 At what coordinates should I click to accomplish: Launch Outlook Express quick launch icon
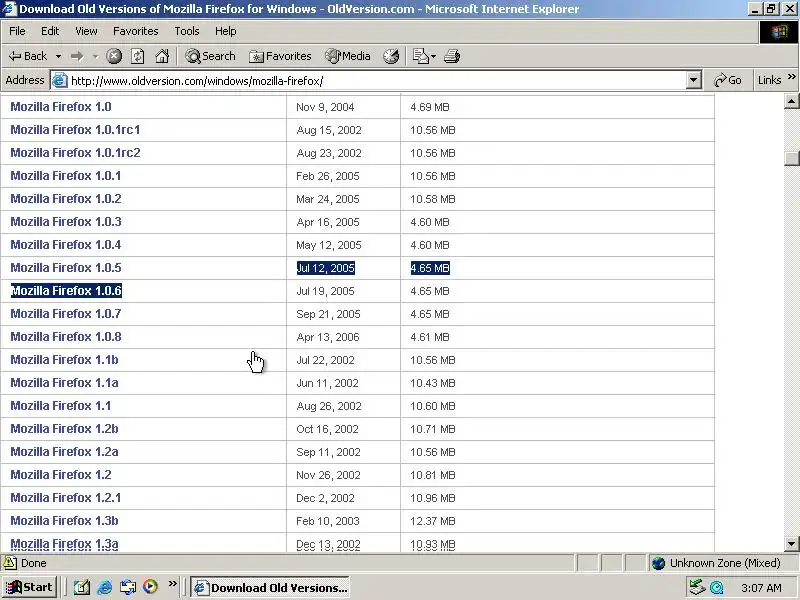click(128, 587)
